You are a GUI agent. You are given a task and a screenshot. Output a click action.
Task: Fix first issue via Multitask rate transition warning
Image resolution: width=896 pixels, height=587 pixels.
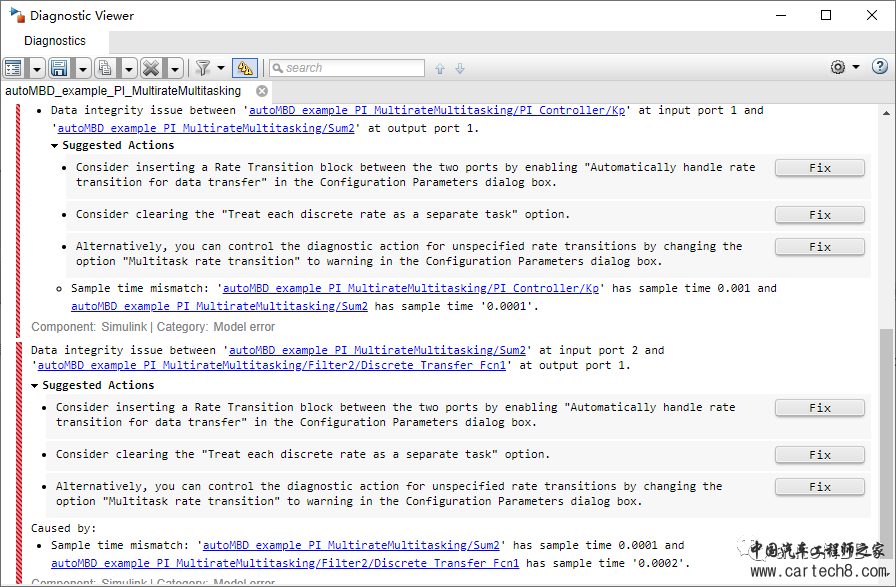[819, 247]
